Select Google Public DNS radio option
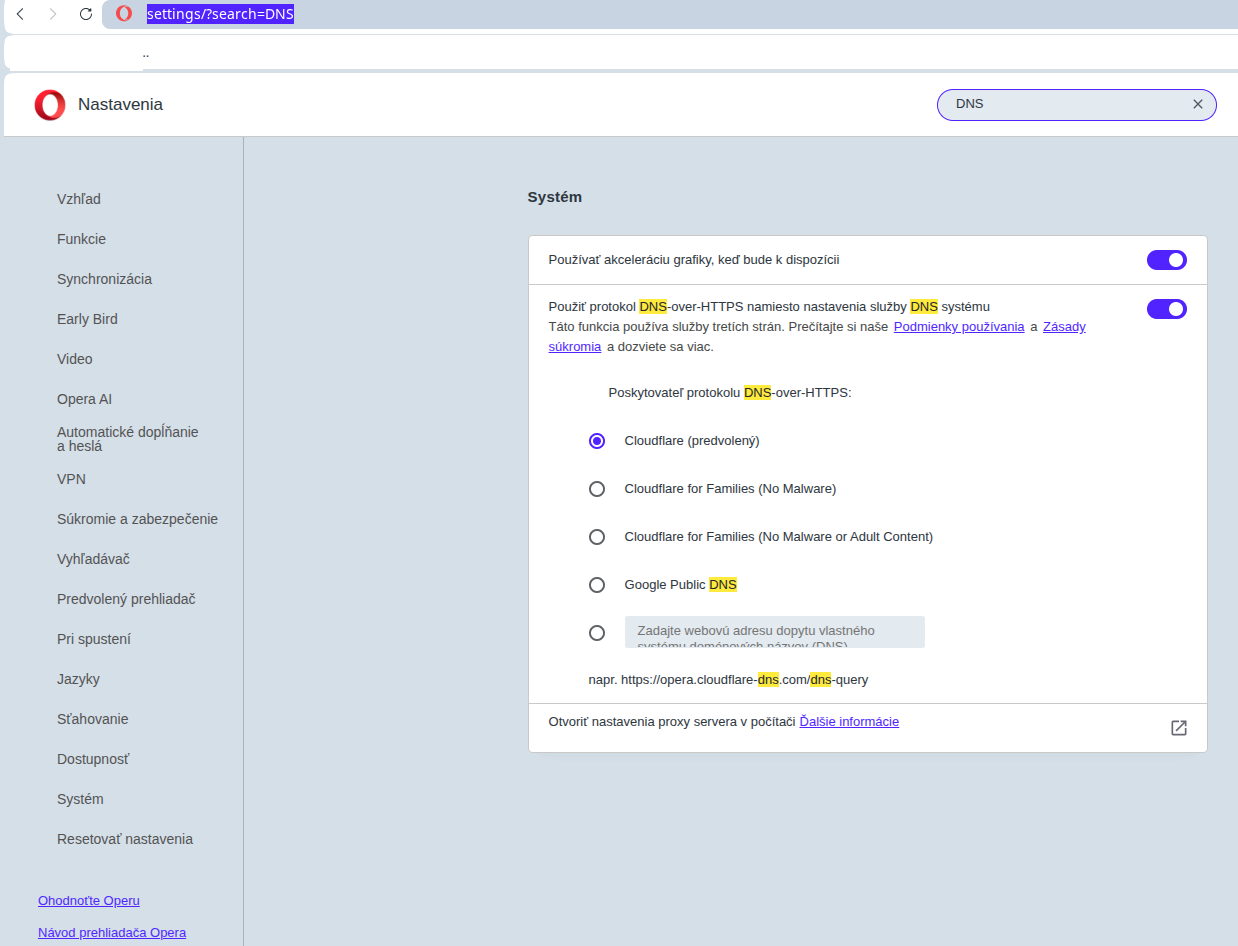Image resolution: width=1238 pixels, height=946 pixels. [x=597, y=585]
